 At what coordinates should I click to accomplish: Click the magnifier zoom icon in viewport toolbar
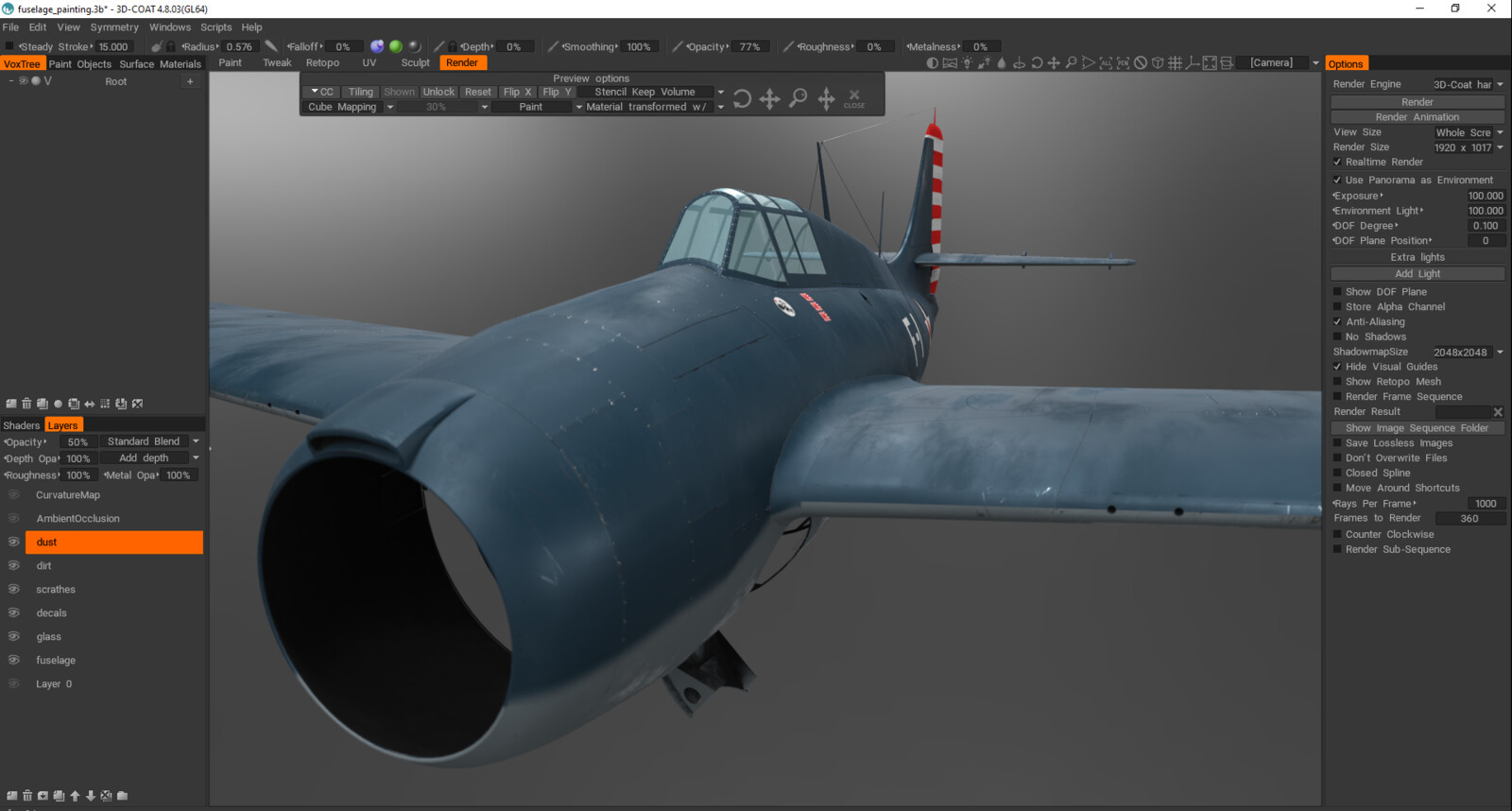[1071, 63]
